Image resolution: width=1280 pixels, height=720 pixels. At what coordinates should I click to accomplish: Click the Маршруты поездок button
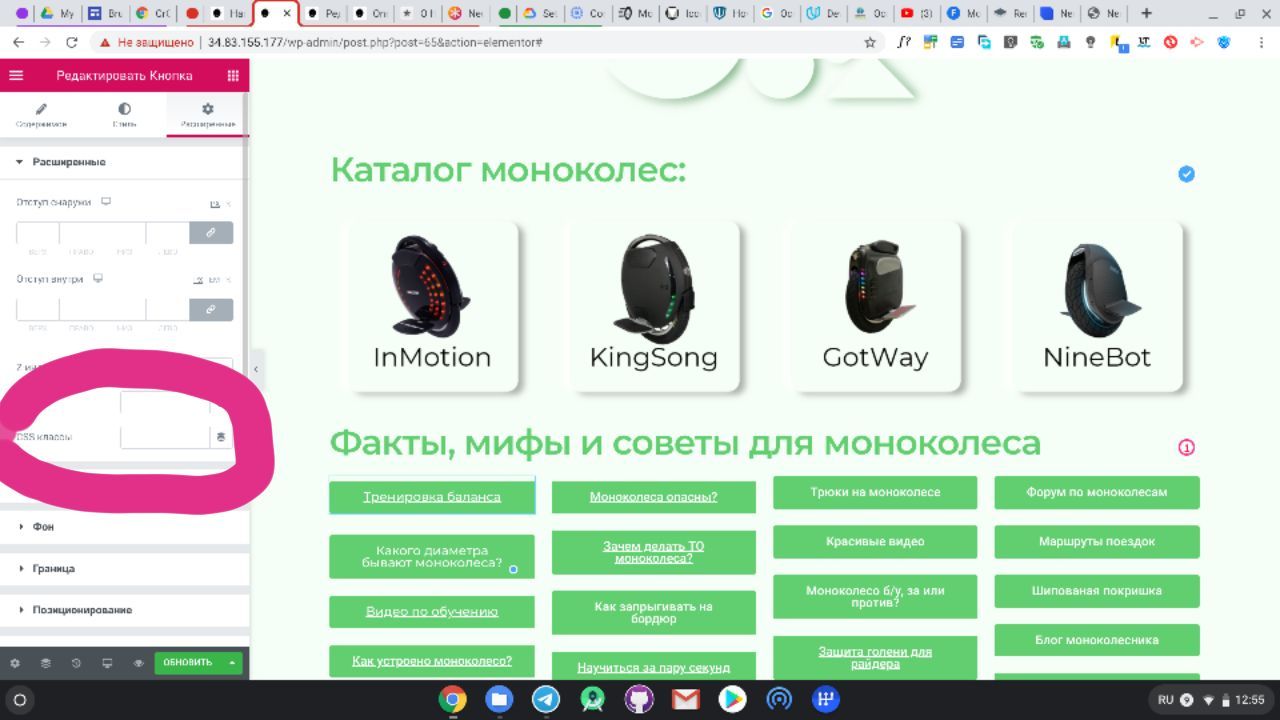[x=1097, y=541]
